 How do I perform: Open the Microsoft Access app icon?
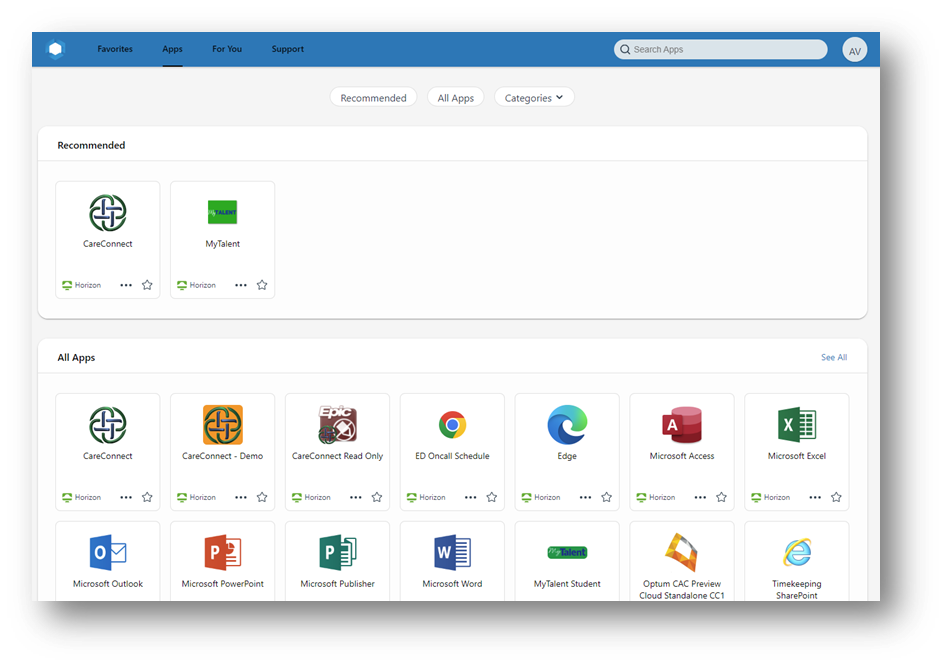[682, 426]
